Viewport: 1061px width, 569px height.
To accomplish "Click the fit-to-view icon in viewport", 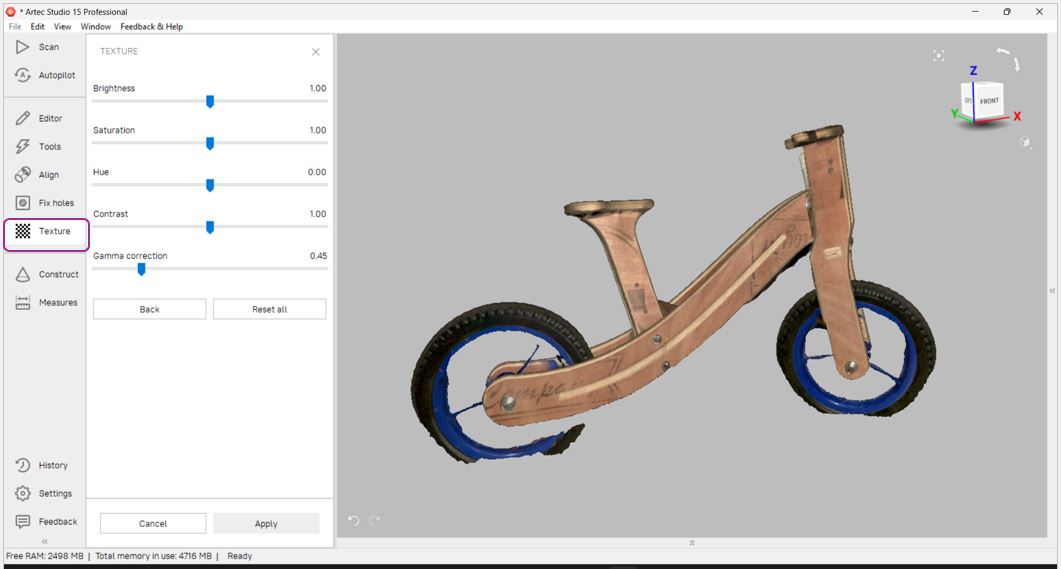I will [x=939, y=55].
